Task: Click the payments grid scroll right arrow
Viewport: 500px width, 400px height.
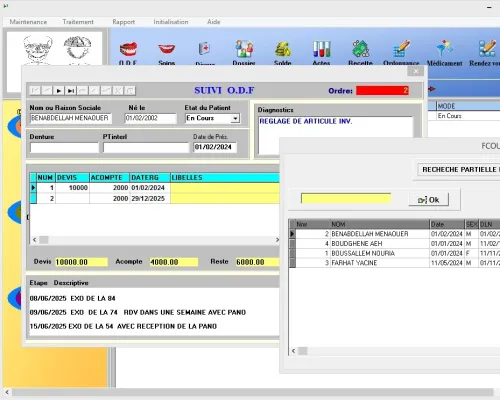Action: [277, 240]
